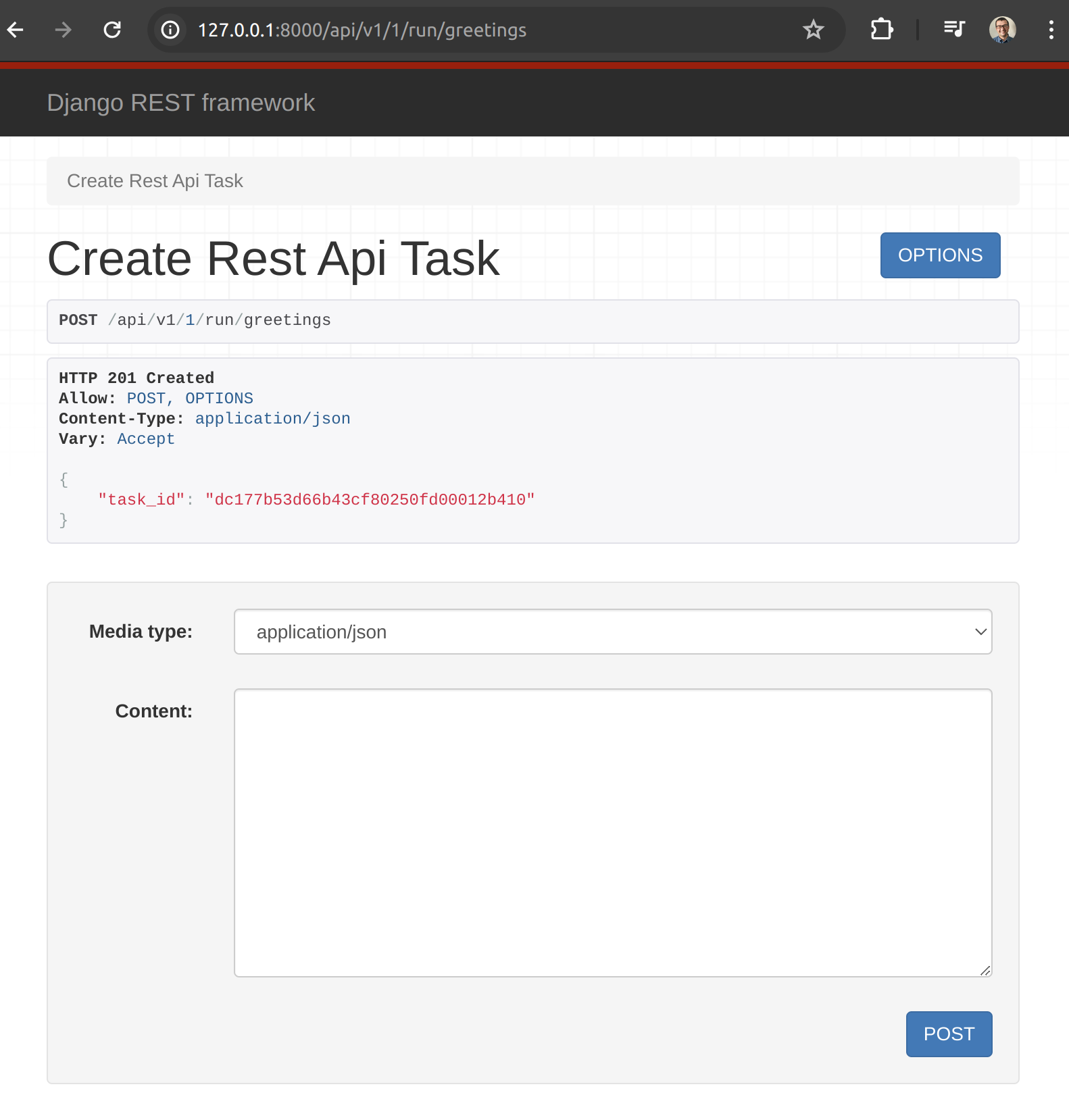Click the "Create Rest Api Task" page heading
This screenshot has width=1069, height=1120.
pos(274,258)
